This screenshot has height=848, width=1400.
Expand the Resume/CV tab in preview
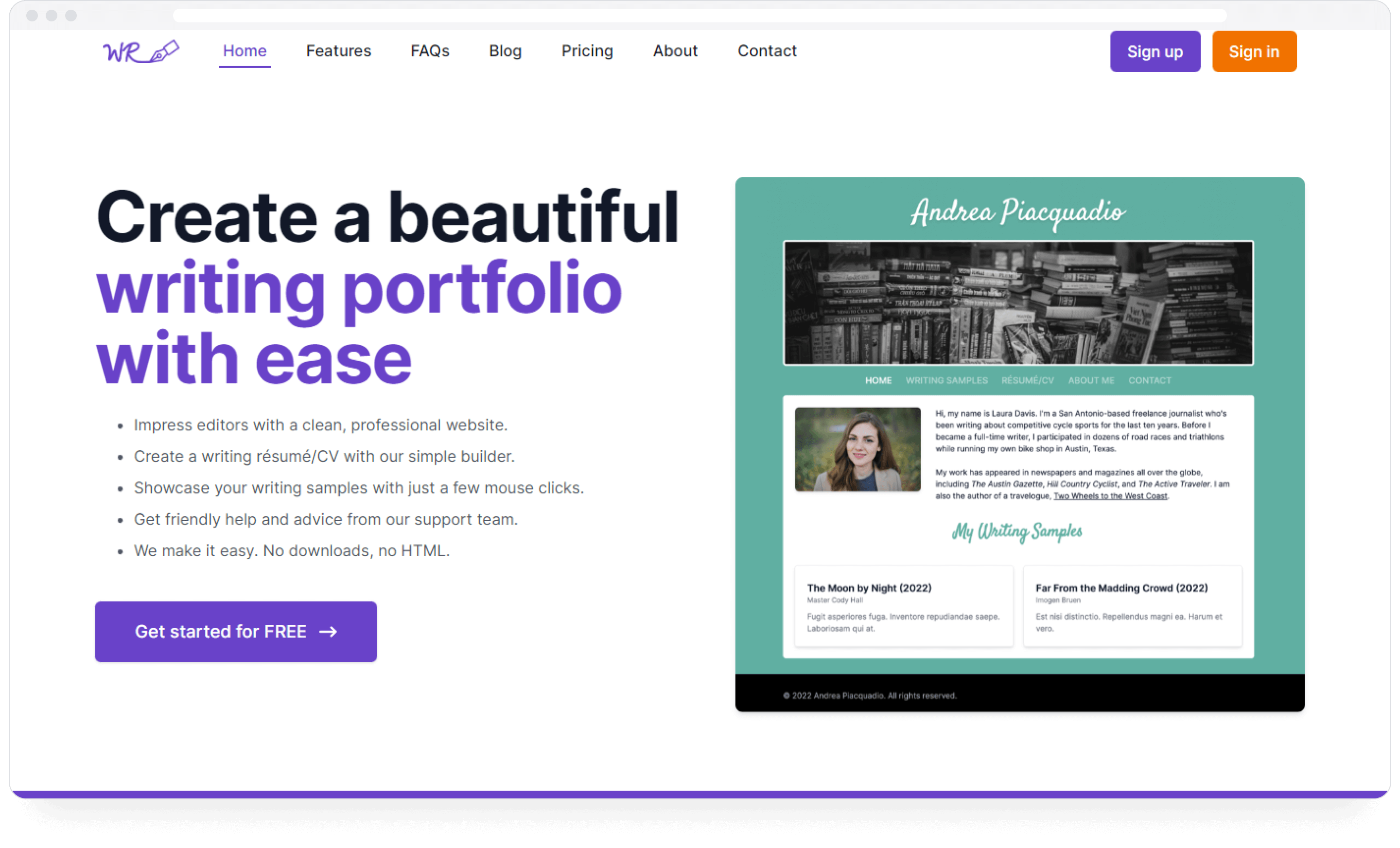pos(1028,380)
